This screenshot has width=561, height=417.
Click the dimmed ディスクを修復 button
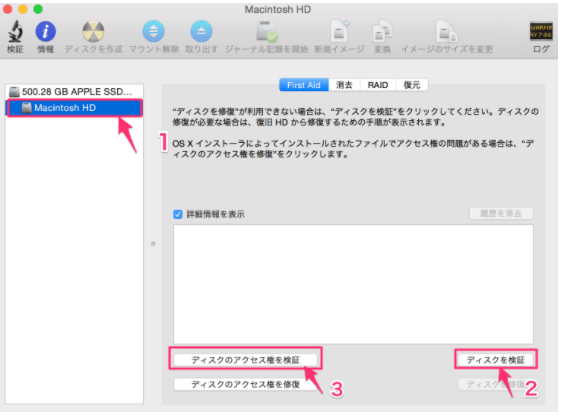pyautogui.click(x=496, y=384)
